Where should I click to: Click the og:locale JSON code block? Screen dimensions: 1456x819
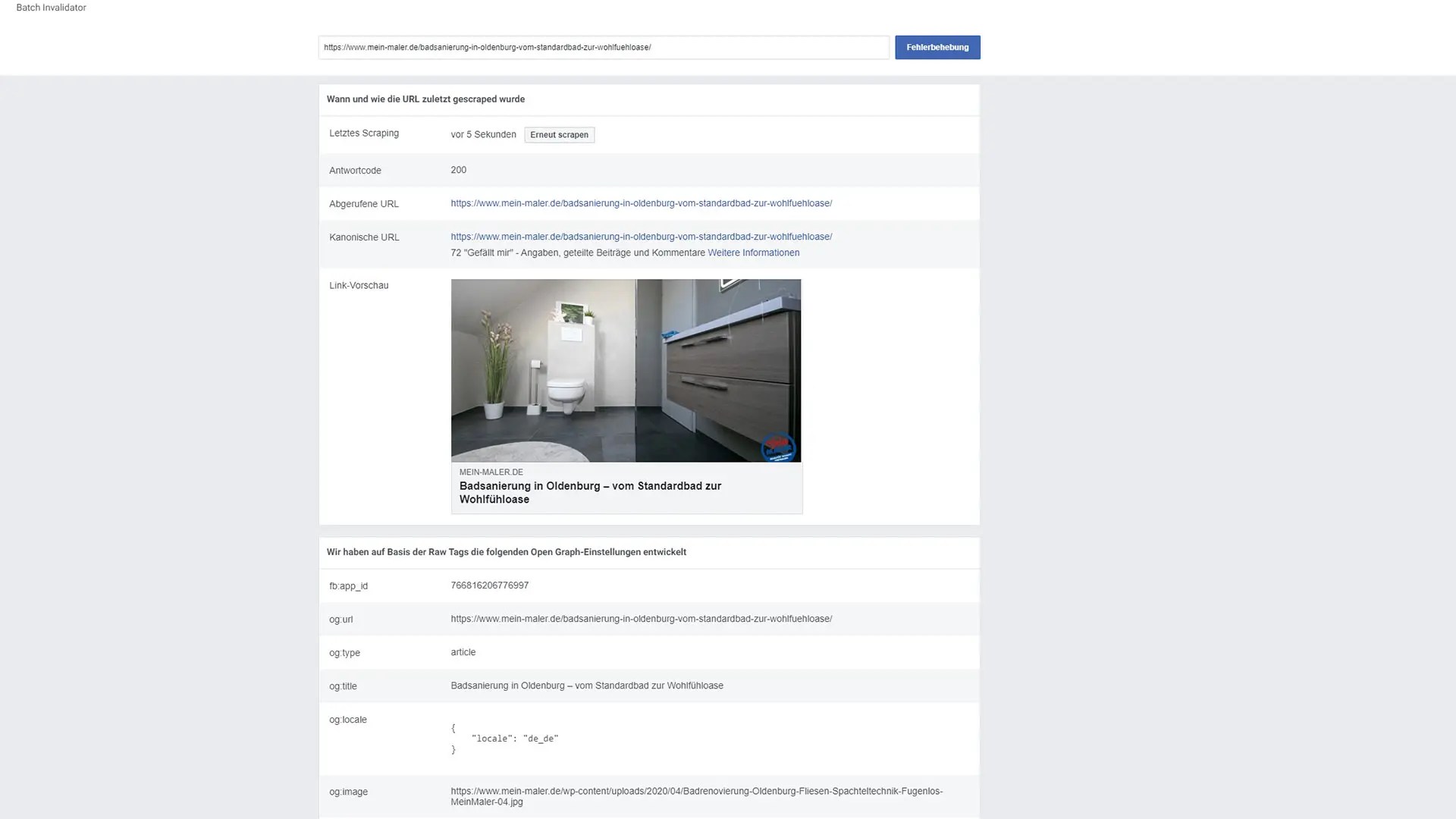504,739
